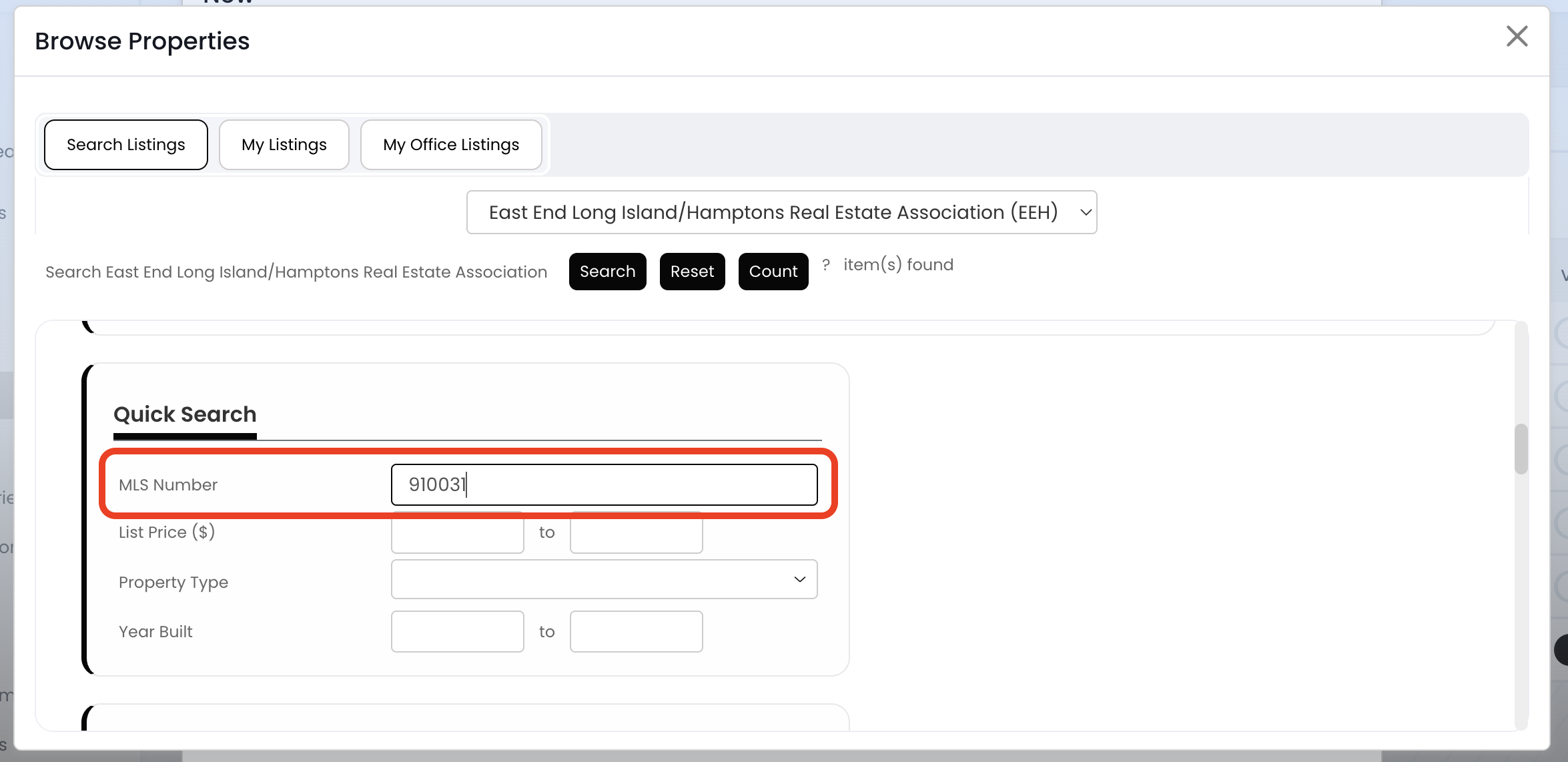Click the maximum List Price field
Image resolution: width=1568 pixels, height=762 pixels.
tap(636, 534)
